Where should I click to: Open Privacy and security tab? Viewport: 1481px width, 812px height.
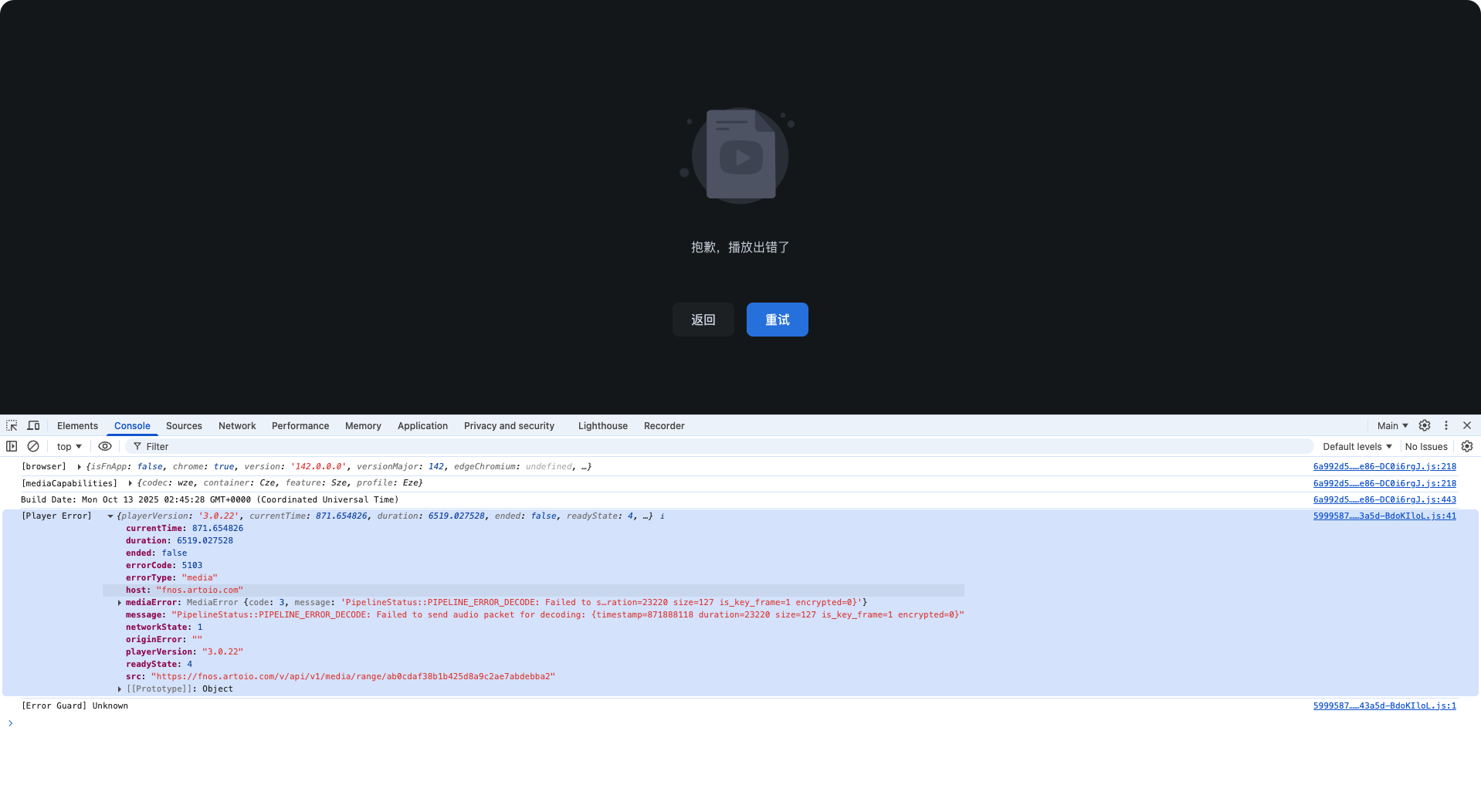[x=509, y=425]
